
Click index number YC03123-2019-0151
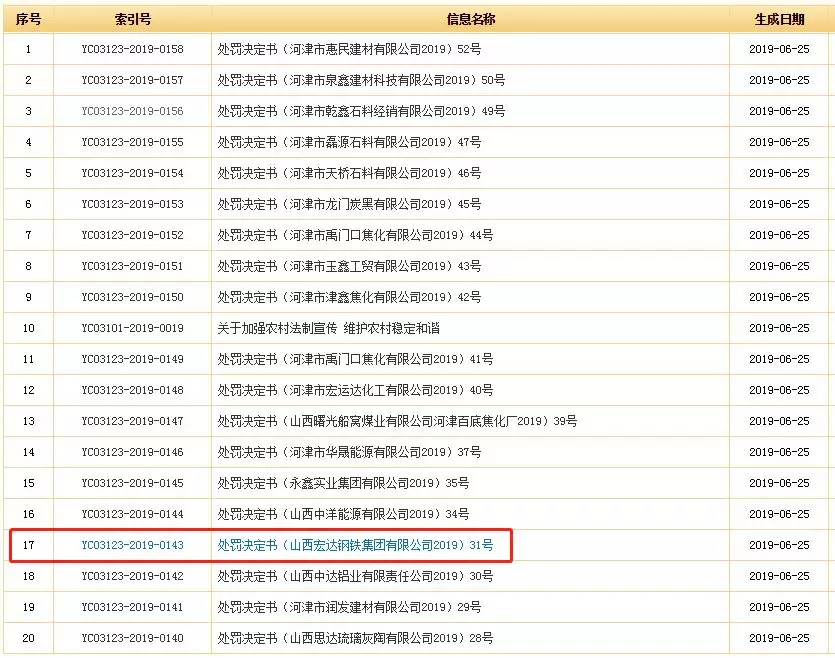[x=133, y=266]
